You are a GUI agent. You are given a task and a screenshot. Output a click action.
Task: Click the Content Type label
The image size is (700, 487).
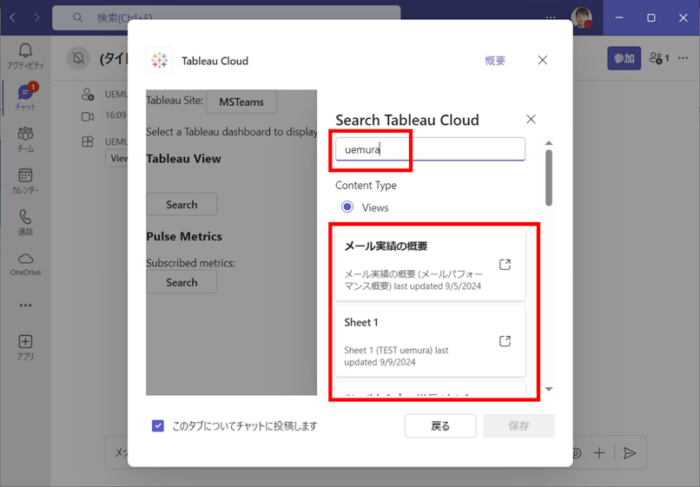366,185
